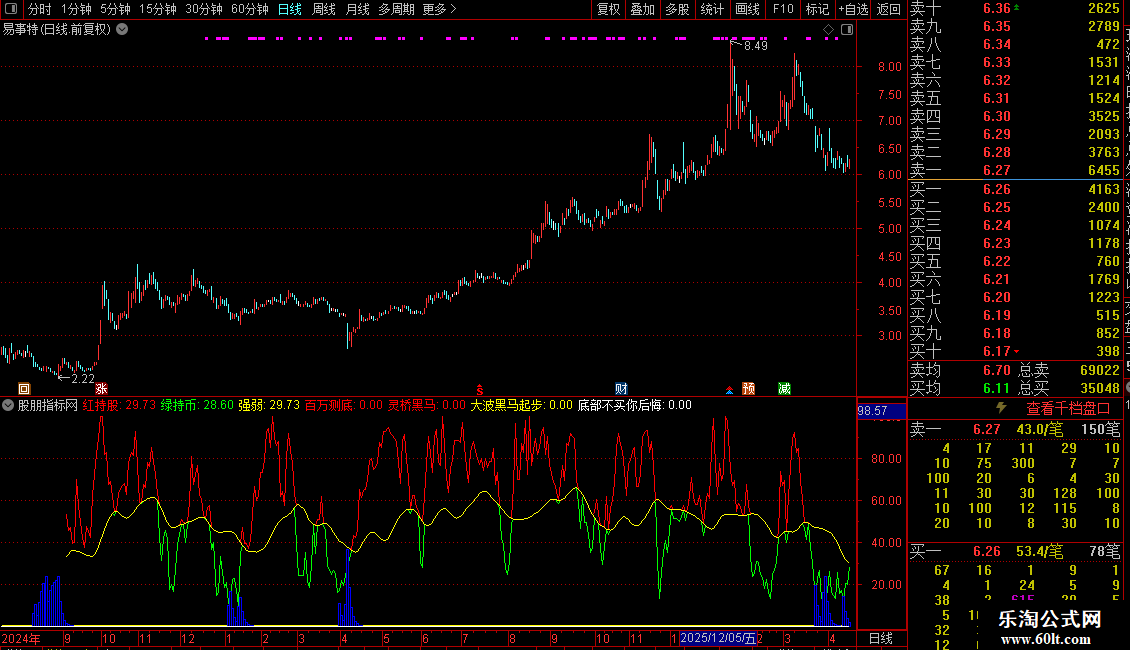The width and height of the screenshot is (1130, 650).
Task: Toggle the left sidebar panel icon
Action: tap(11, 9)
